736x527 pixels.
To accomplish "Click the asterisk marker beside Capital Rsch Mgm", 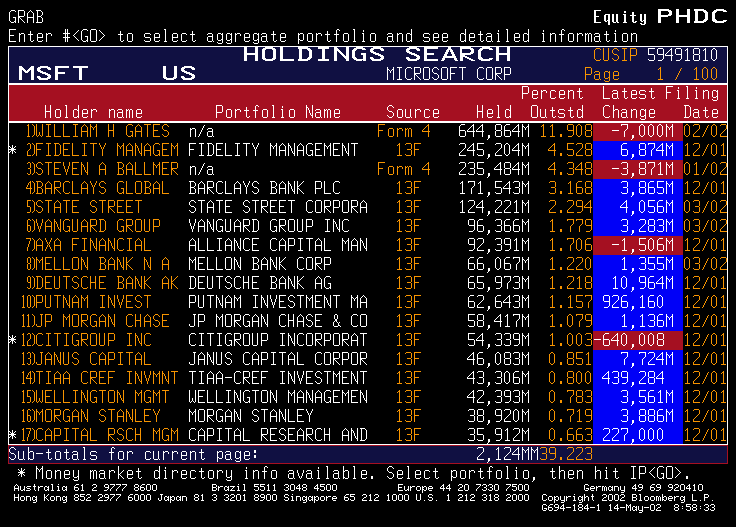I will click(x=13, y=435).
